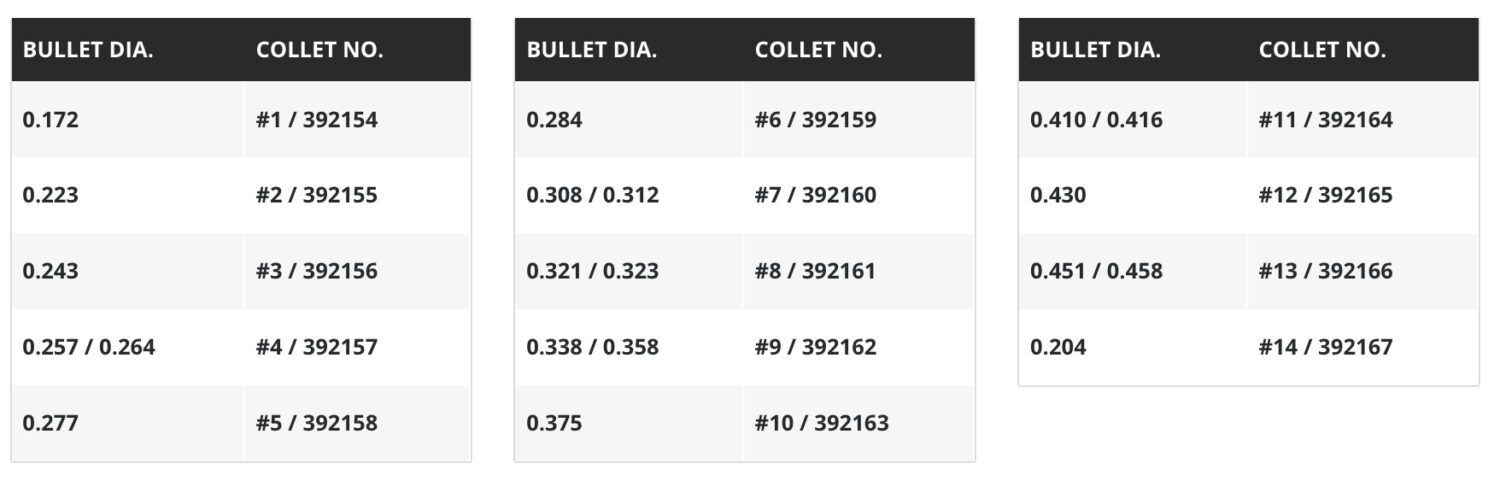The image size is (1500, 487).
Task: Click the 0.204 bullet diameter cell
Action: coord(1133,347)
